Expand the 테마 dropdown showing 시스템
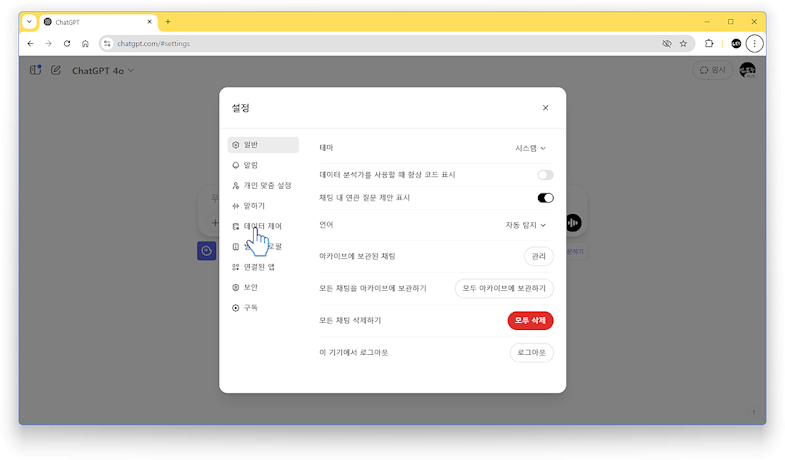The width and height of the screenshot is (785, 460). pyautogui.click(x=531, y=148)
